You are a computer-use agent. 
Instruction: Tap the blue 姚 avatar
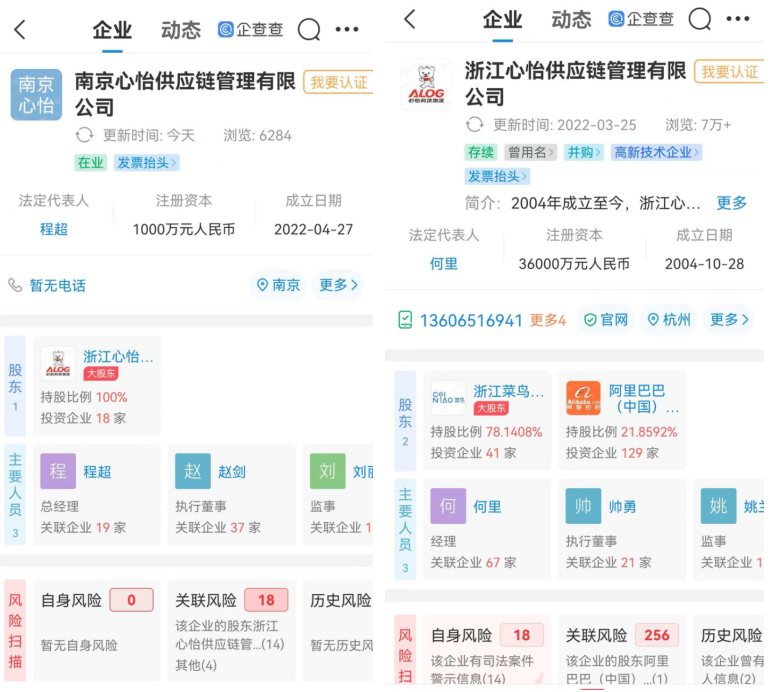click(718, 506)
